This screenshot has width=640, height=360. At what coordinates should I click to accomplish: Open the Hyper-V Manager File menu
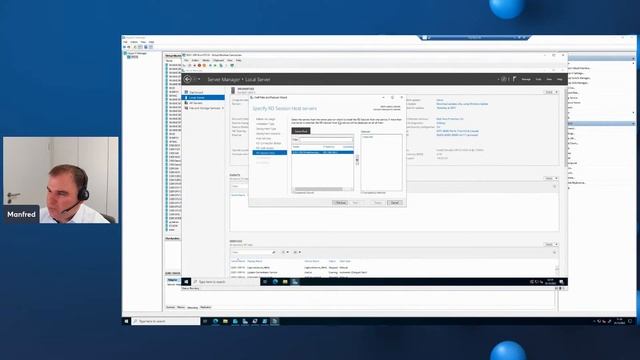[126, 42]
